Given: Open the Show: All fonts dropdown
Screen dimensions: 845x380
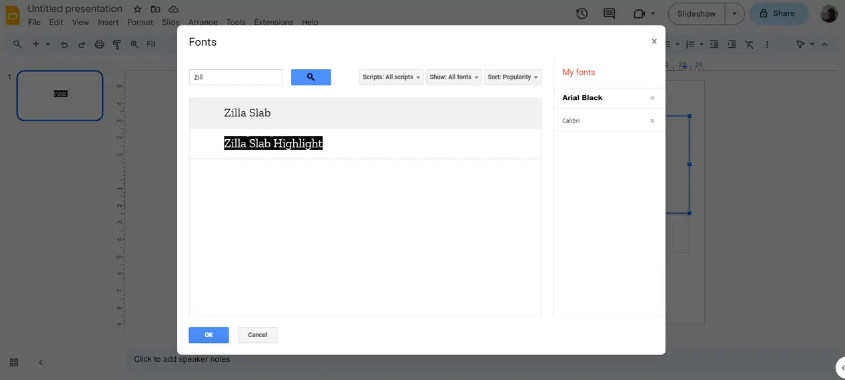Looking at the screenshot, I should click(x=454, y=77).
